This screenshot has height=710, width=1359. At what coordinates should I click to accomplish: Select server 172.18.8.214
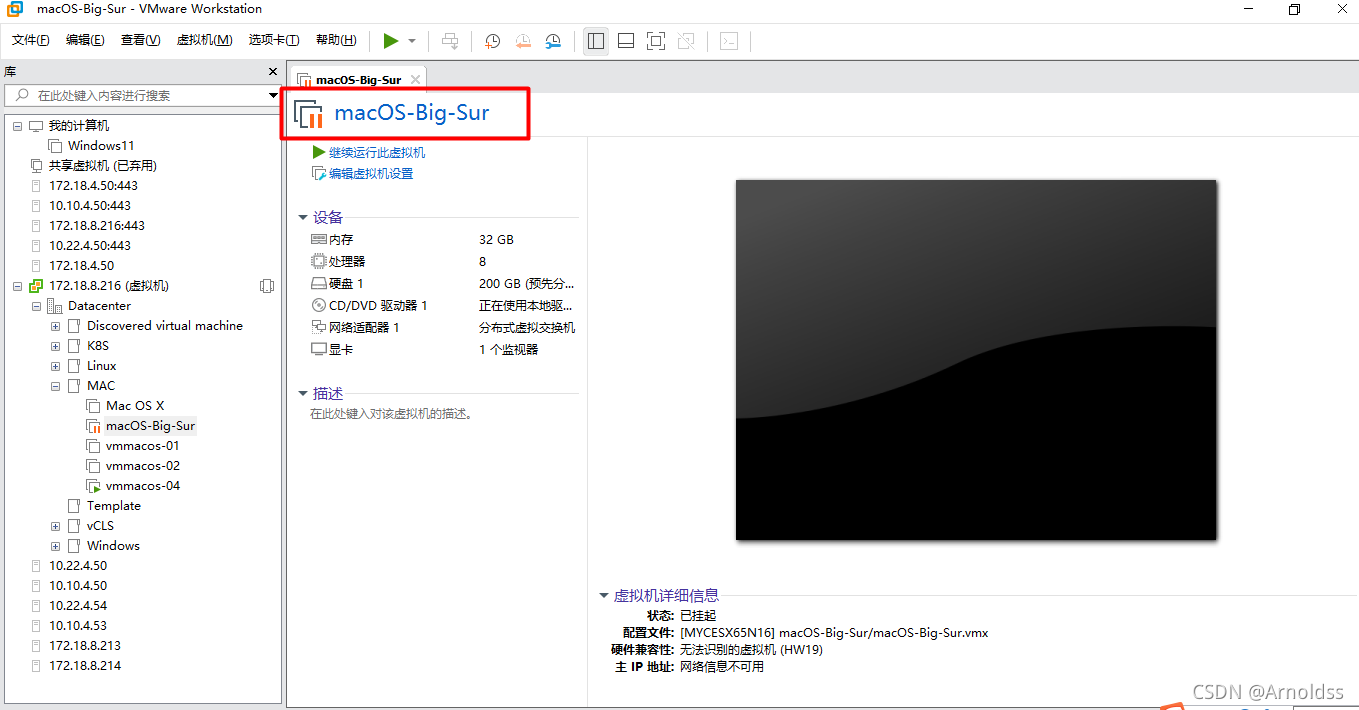[x=85, y=666]
